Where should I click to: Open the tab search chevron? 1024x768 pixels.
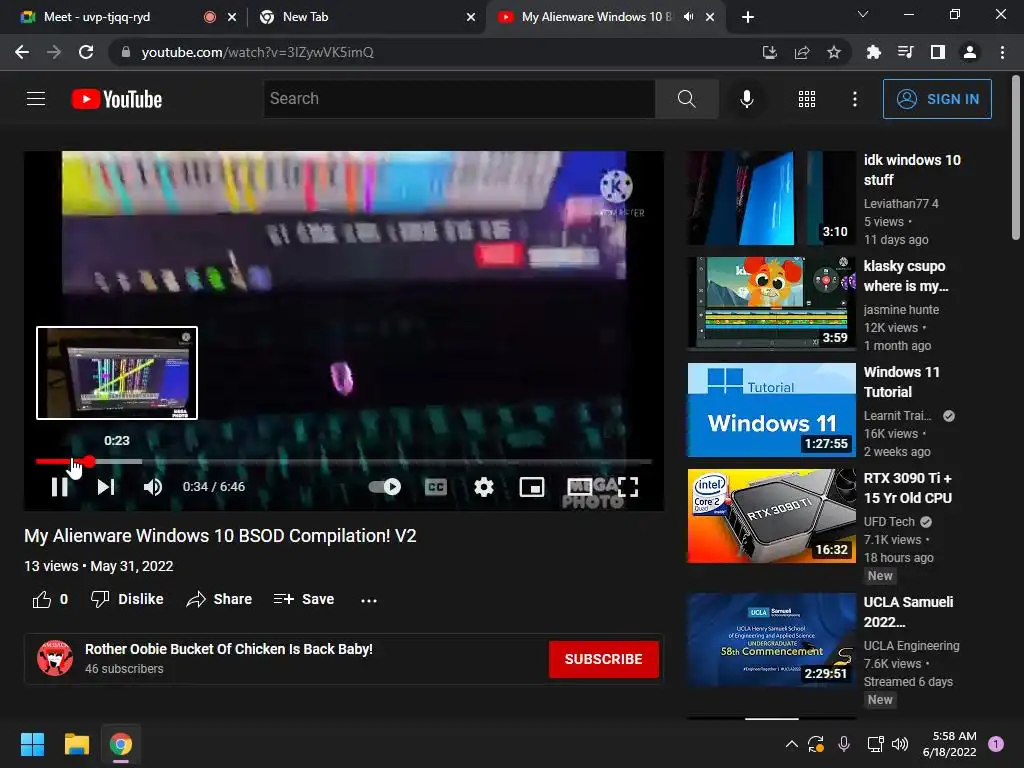click(x=863, y=14)
